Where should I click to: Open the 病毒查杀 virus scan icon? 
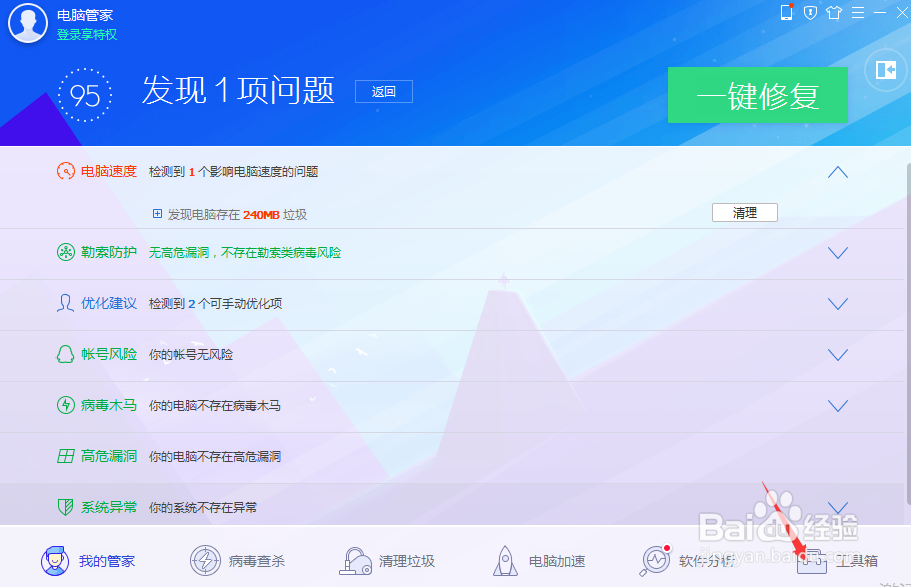tap(204, 560)
